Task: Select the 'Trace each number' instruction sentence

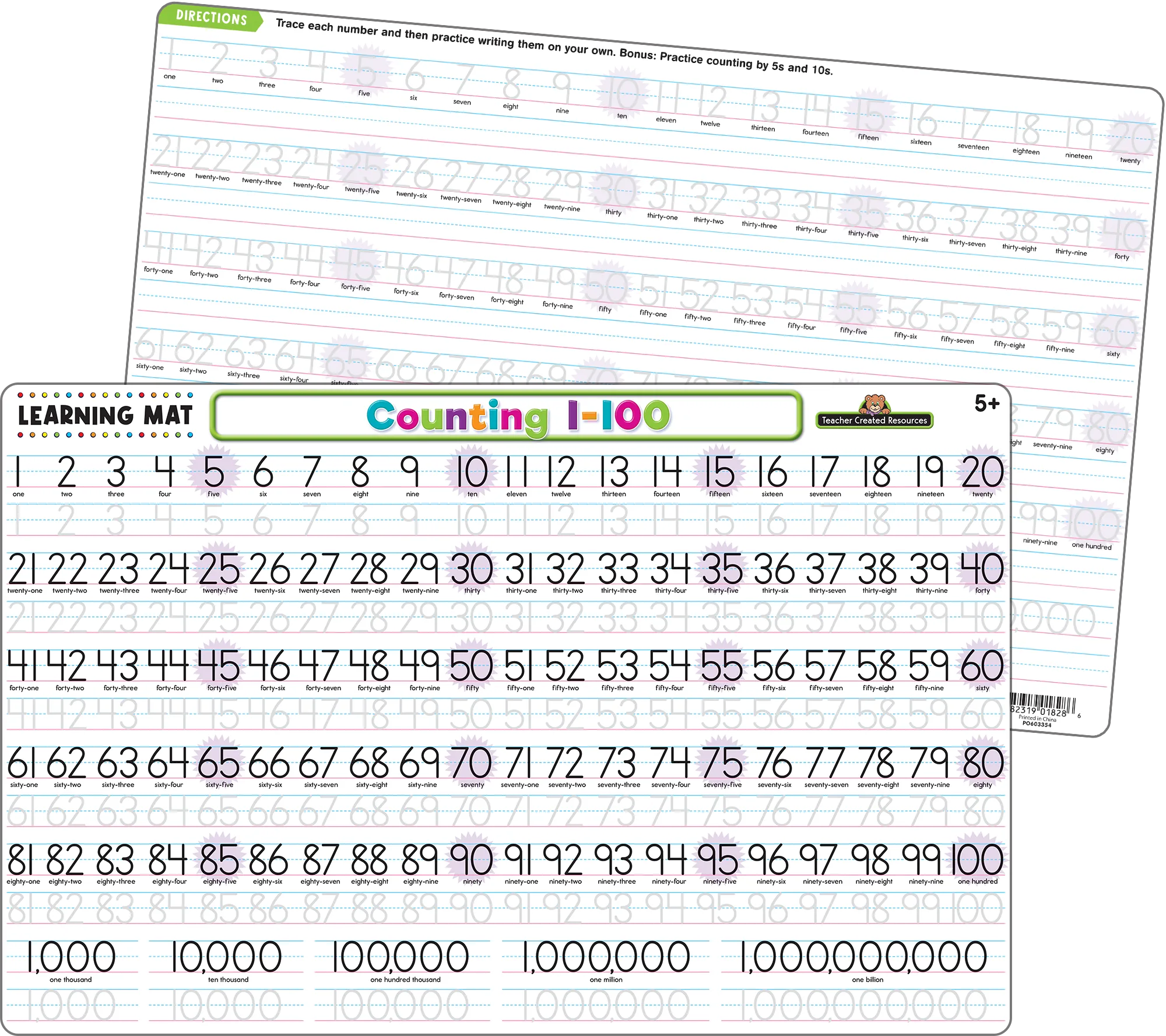Action: 554,47
